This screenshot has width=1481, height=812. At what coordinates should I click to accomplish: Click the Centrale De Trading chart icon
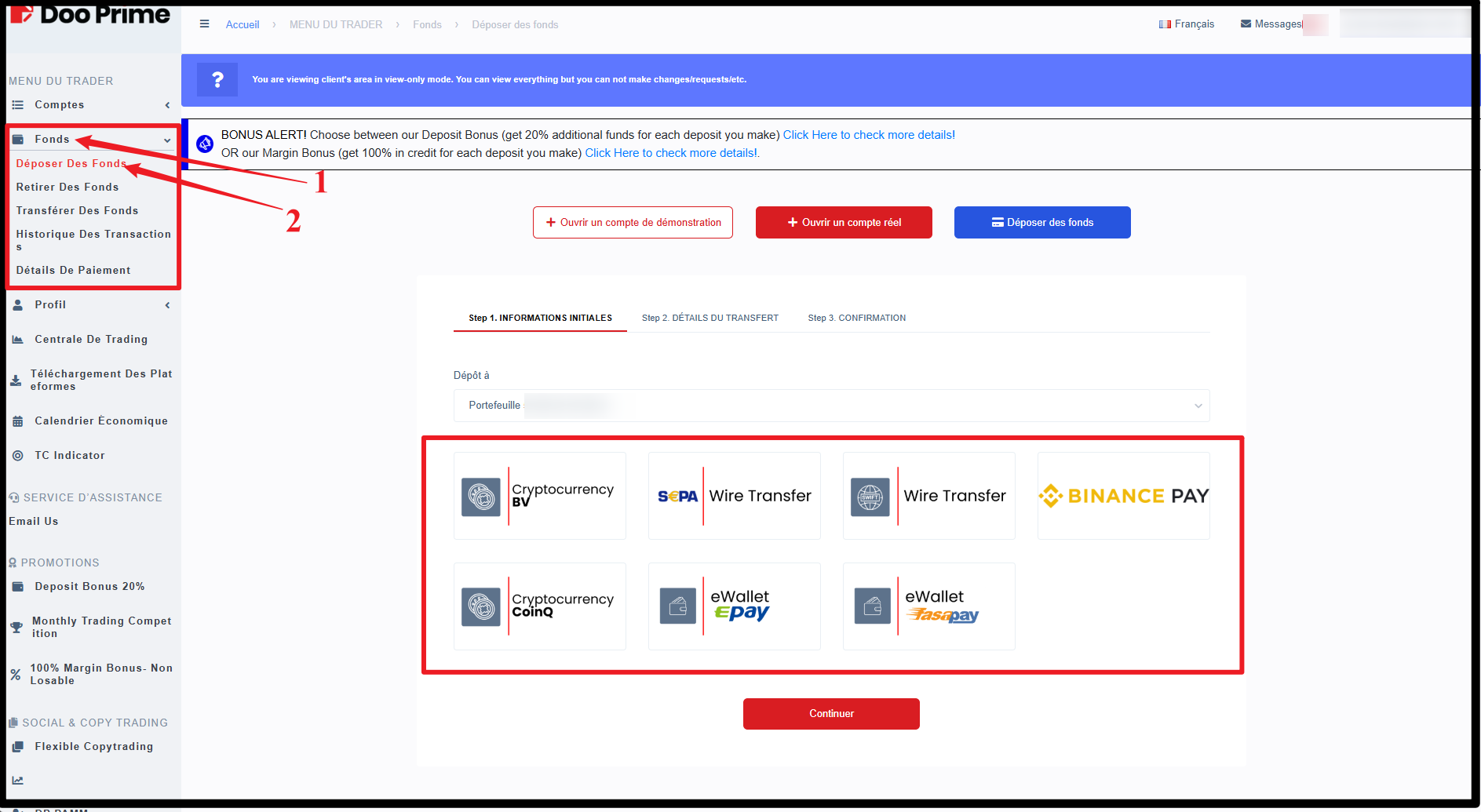[17, 340]
